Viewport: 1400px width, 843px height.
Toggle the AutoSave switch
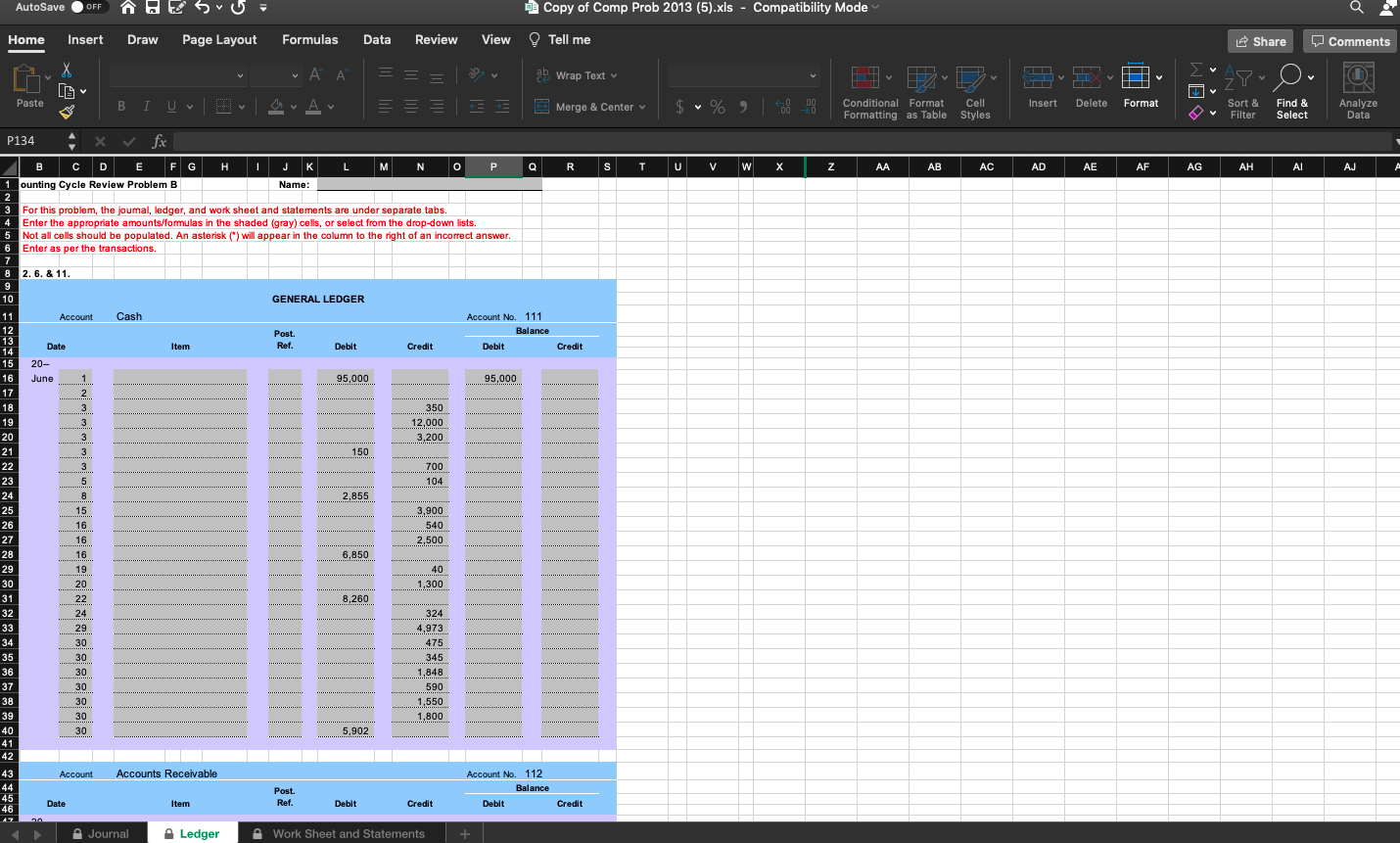pos(88,7)
